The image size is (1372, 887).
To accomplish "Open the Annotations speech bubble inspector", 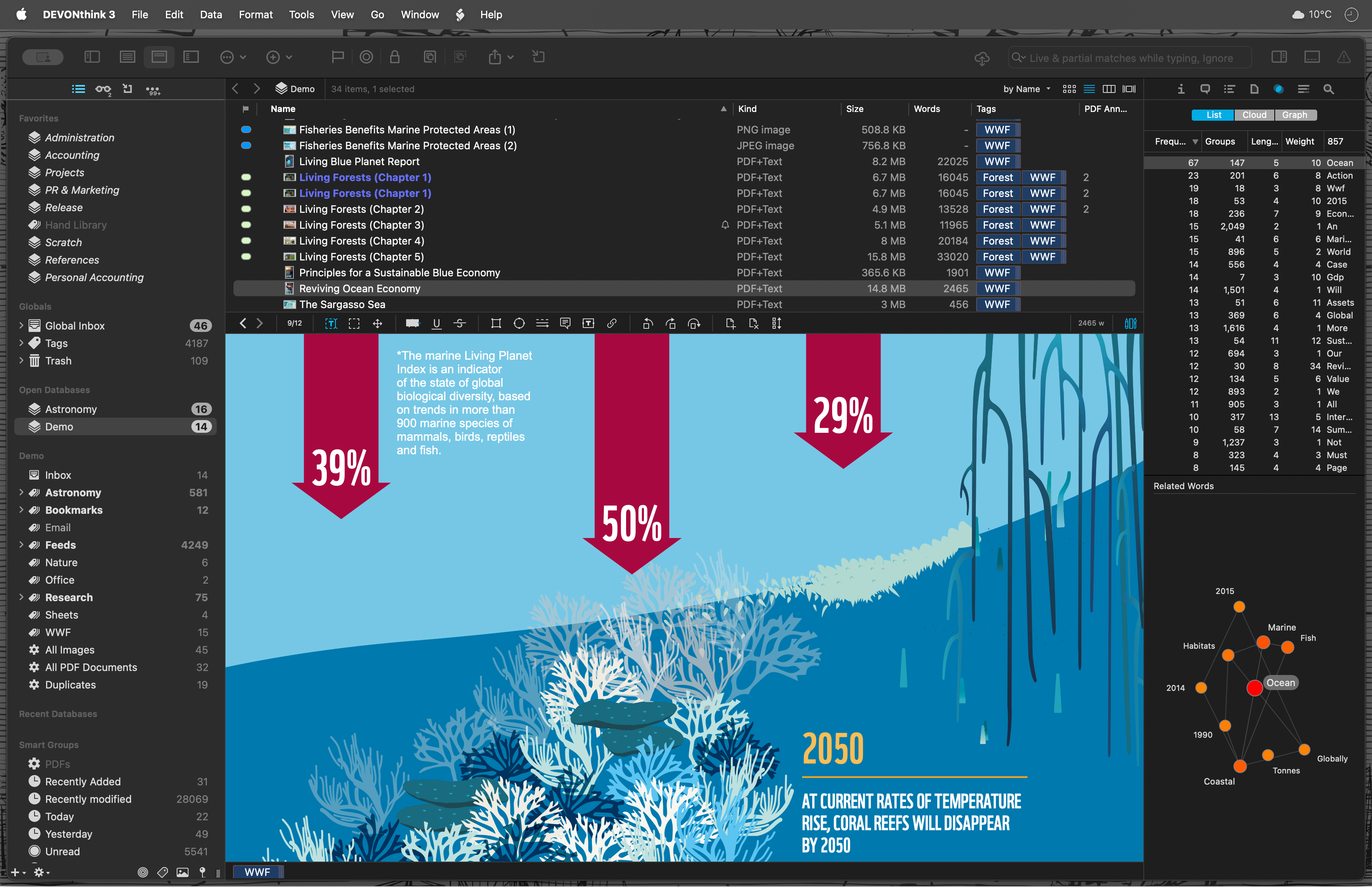I will point(1205,89).
